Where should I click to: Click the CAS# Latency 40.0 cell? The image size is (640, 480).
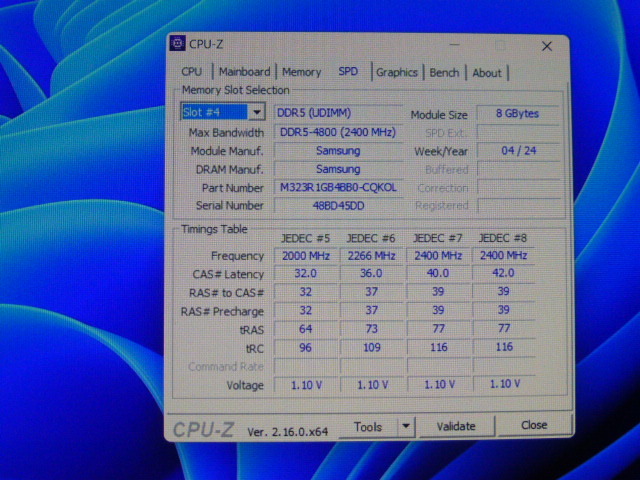coord(438,273)
